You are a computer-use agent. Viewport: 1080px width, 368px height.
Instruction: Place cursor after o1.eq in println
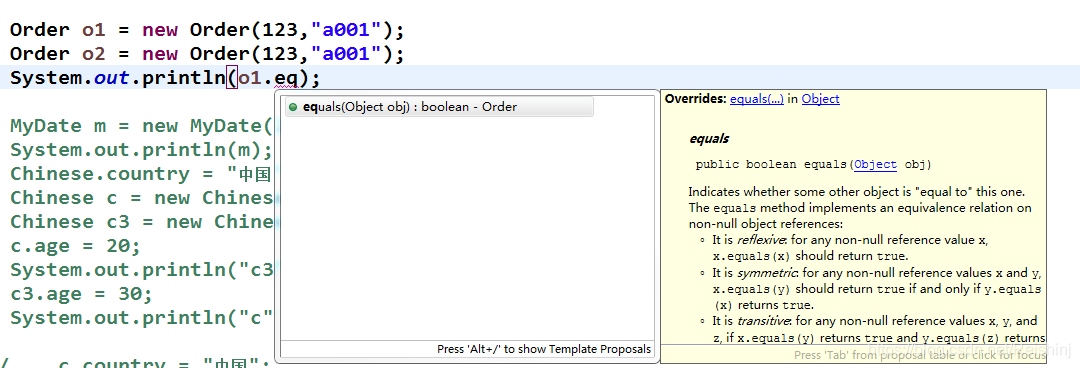pos(298,78)
